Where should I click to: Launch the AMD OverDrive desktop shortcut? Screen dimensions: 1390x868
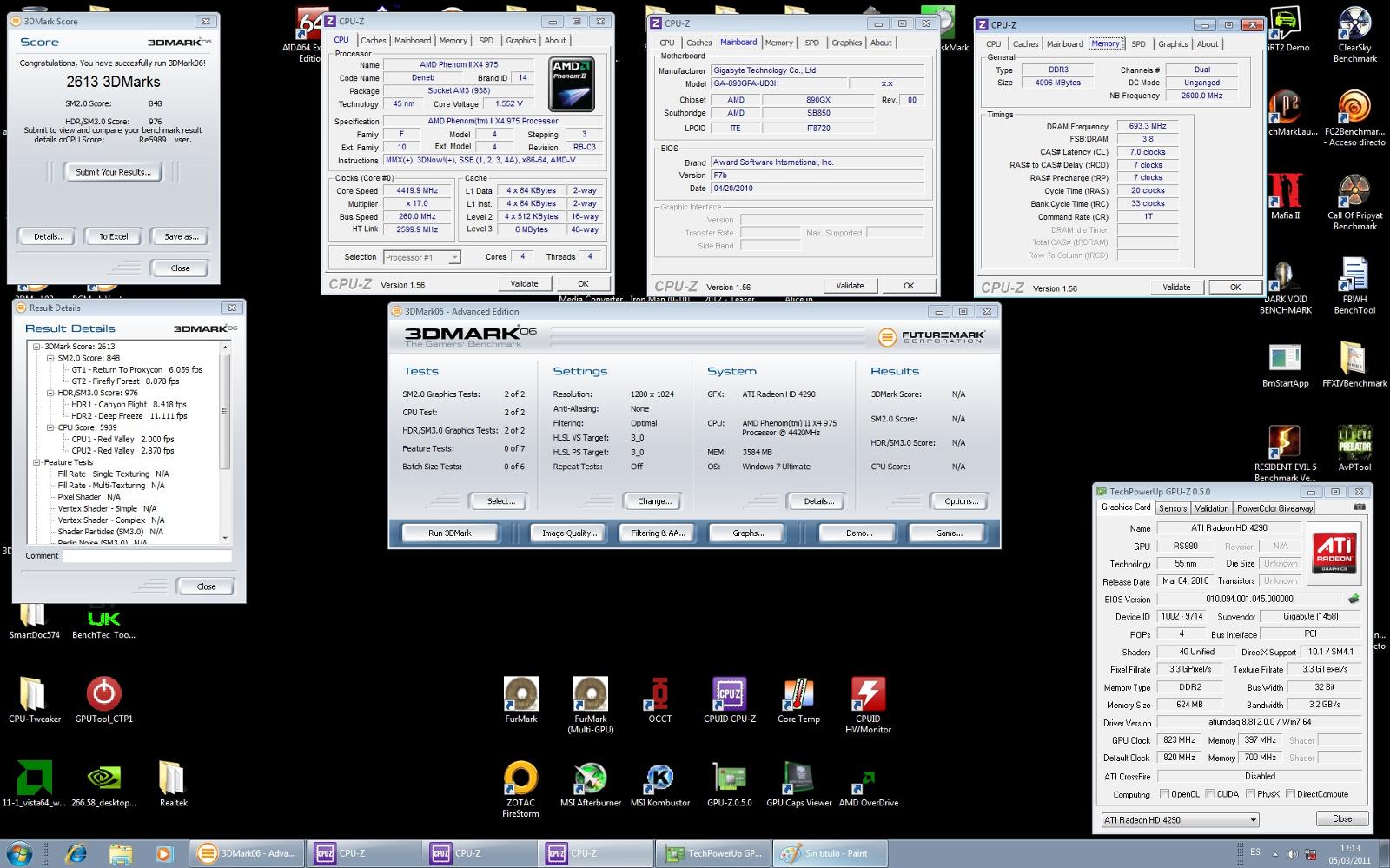[869, 785]
